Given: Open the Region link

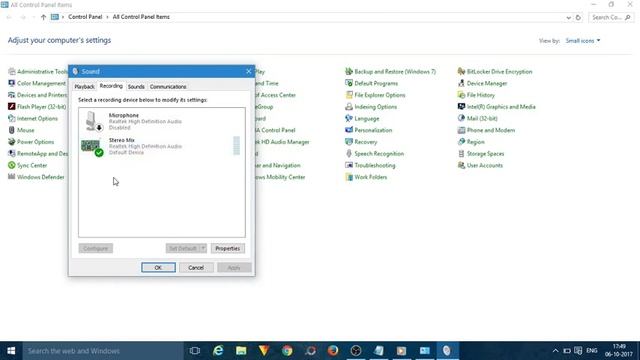Looking at the screenshot, I should 471,142.
